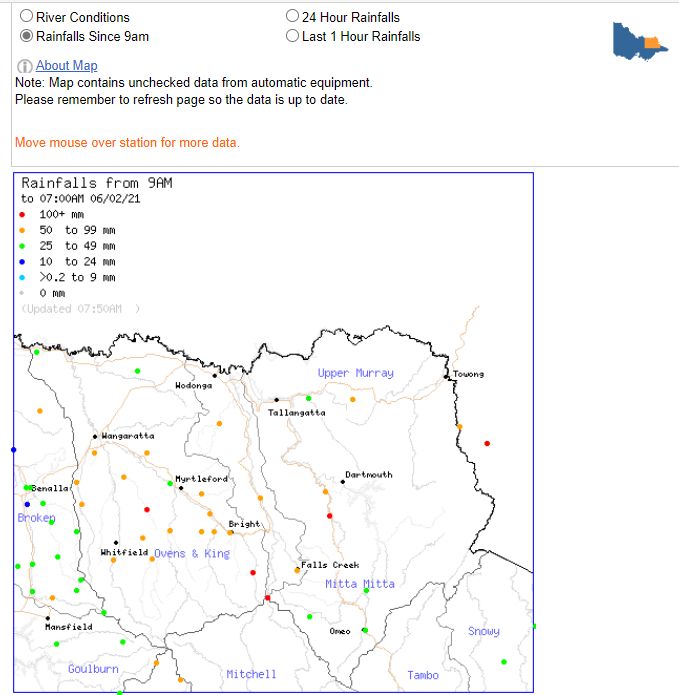The image size is (679, 695).
Task: Click the orange 50 to 99 mm legend dot
Action: click(22, 230)
